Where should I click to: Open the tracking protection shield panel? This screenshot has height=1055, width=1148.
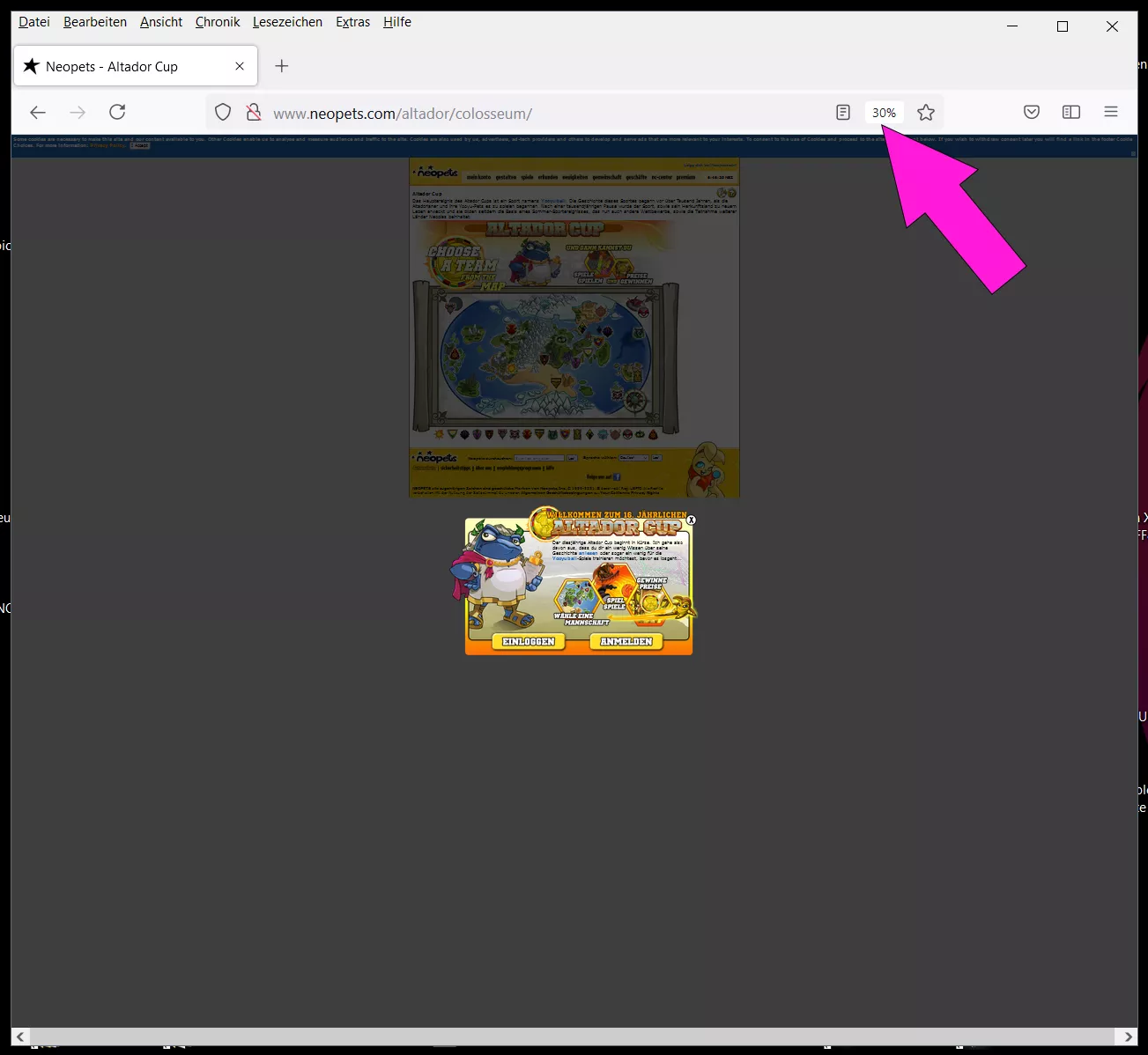tap(223, 112)
